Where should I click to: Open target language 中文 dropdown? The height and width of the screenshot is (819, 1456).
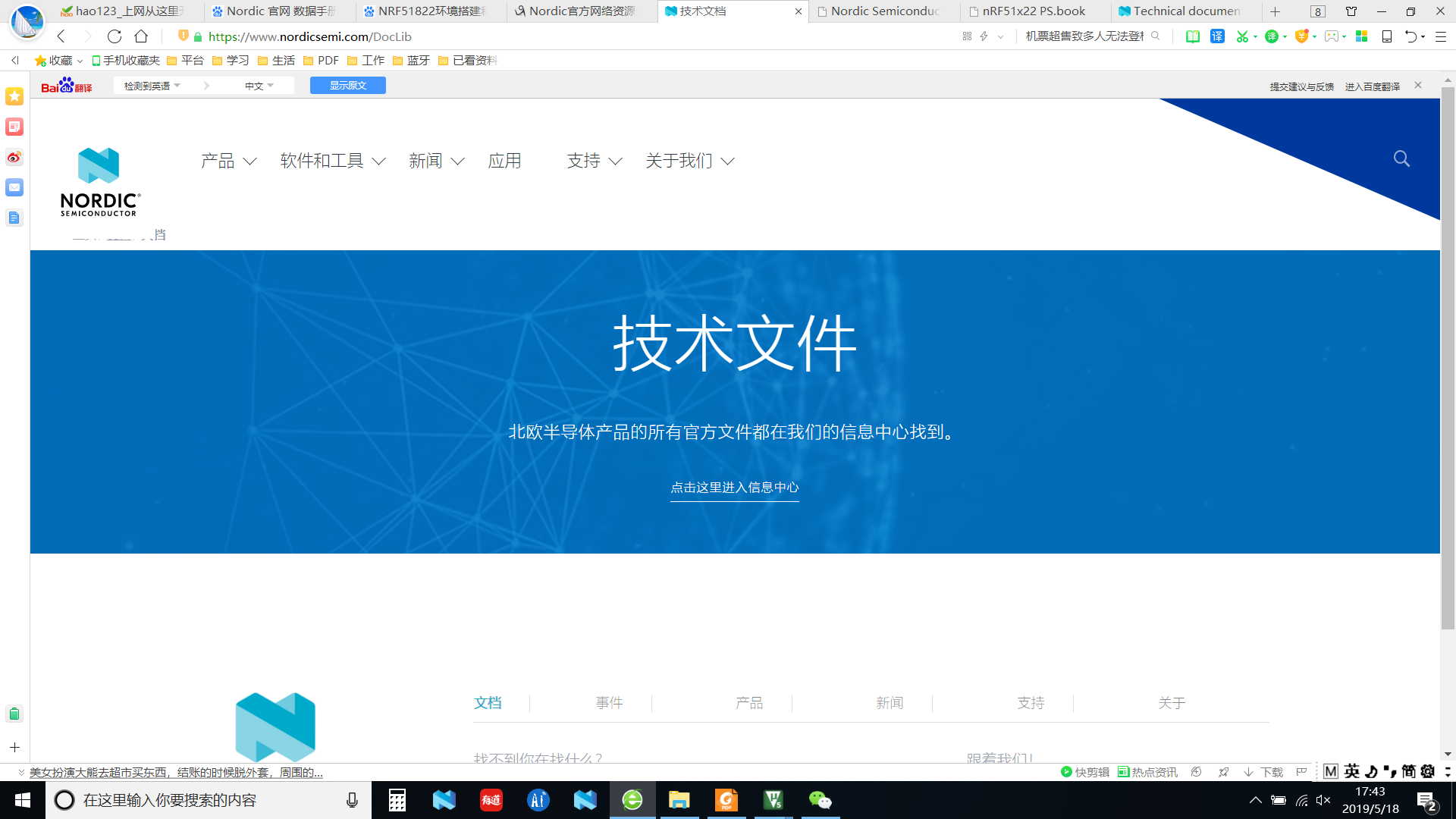pyautogui.click(x=259, y=86)
